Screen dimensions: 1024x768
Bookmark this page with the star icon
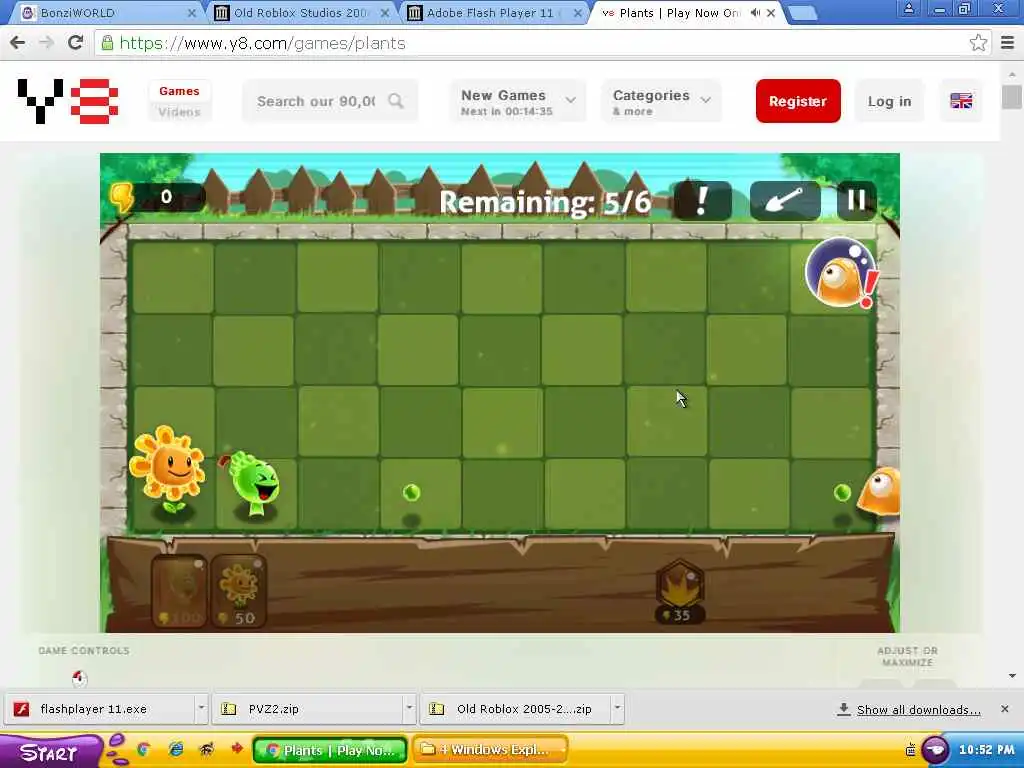(978, 43)
